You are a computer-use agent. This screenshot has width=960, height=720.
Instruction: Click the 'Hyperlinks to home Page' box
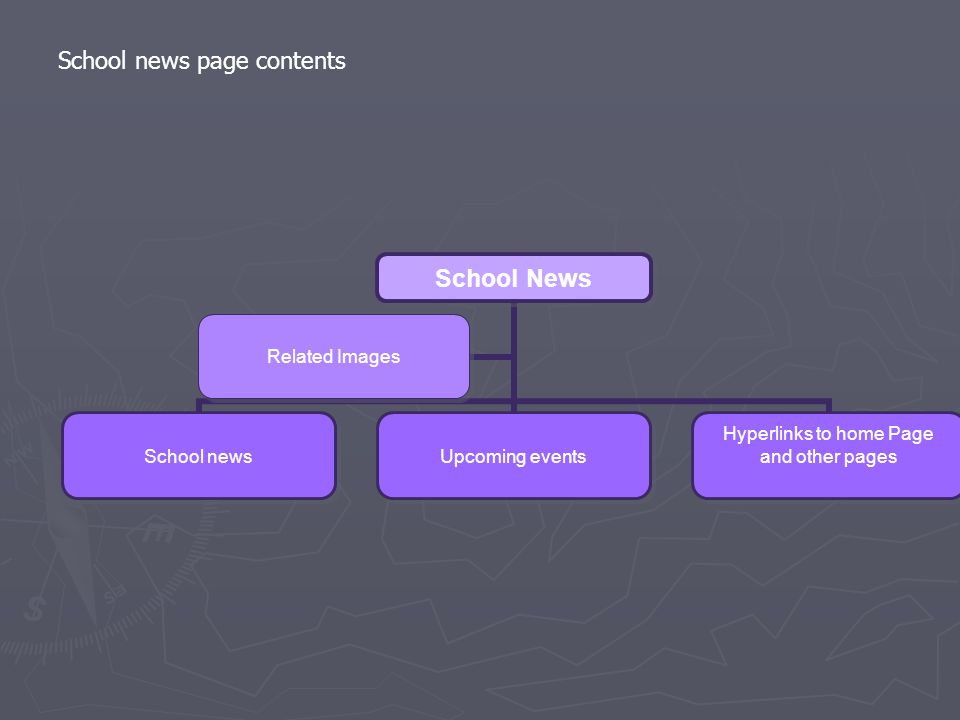pos(827,456)
